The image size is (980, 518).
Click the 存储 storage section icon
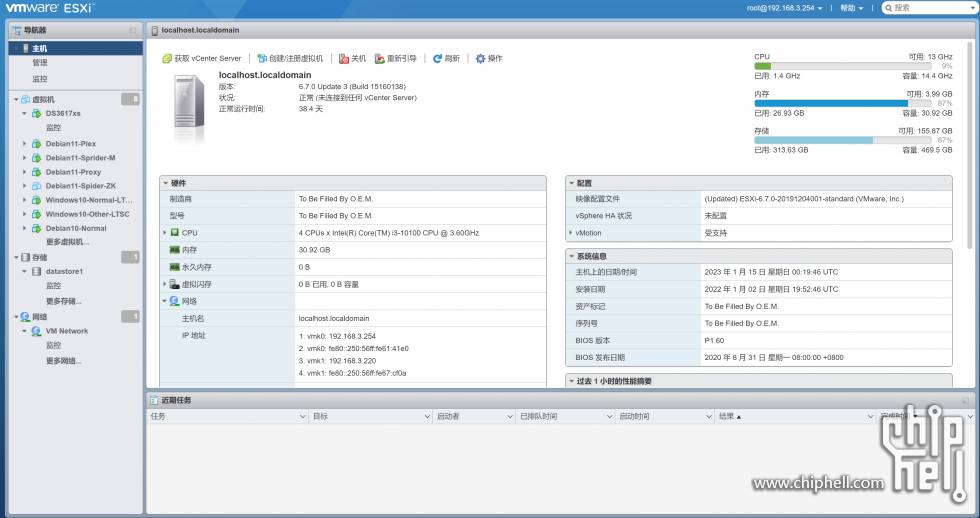click(x=26, y=257)
